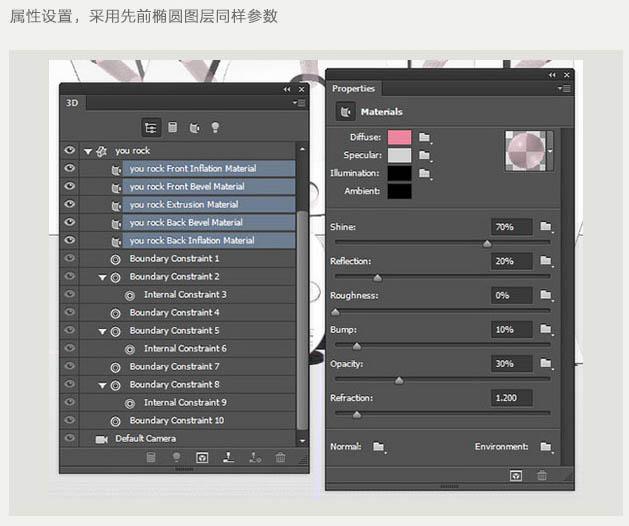The height and width of the screenshot is (526, 629).
Task: Click the pink Diffuse color swatch
Action: (399, 137)
